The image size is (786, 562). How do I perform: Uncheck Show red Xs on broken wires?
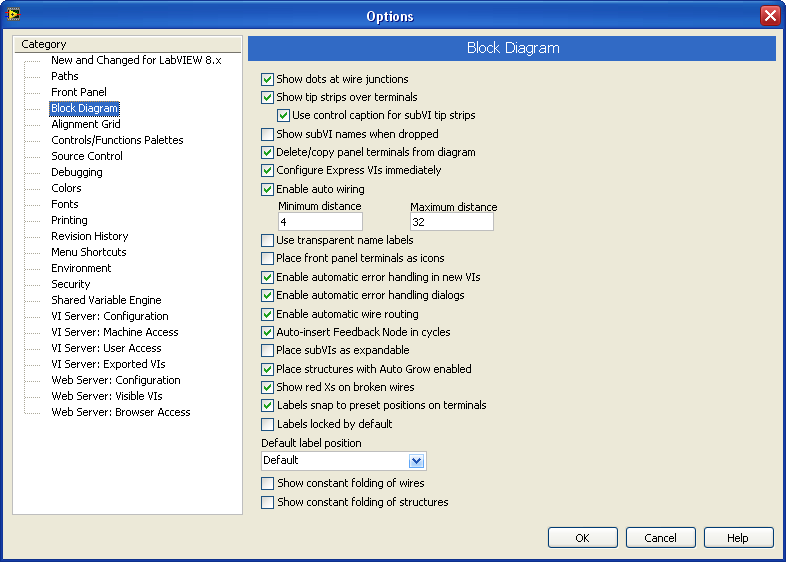click(x=268, y=388)
